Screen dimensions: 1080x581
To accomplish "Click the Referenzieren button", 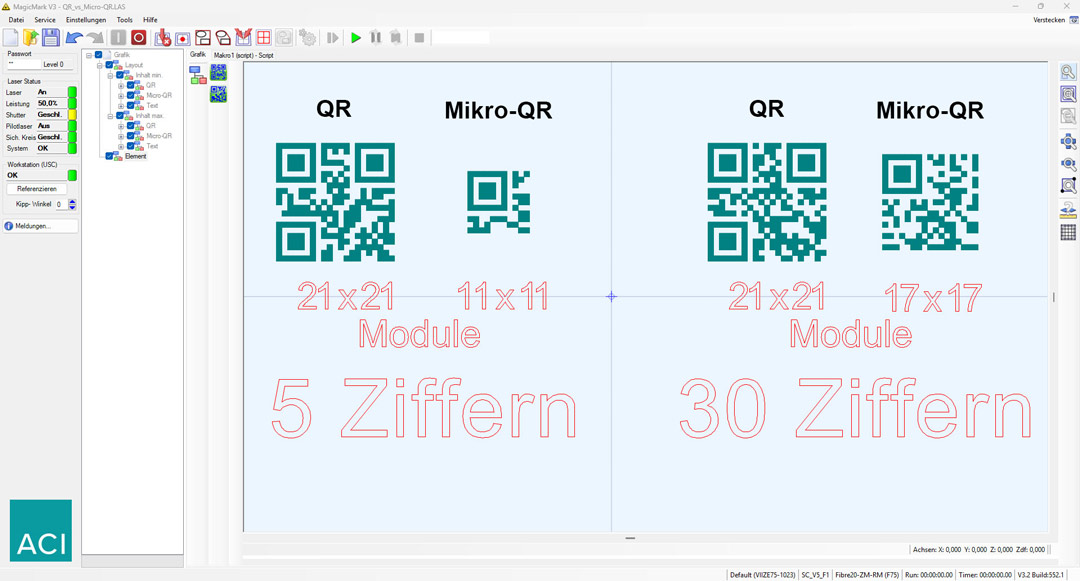I will [x=37, y=189].
